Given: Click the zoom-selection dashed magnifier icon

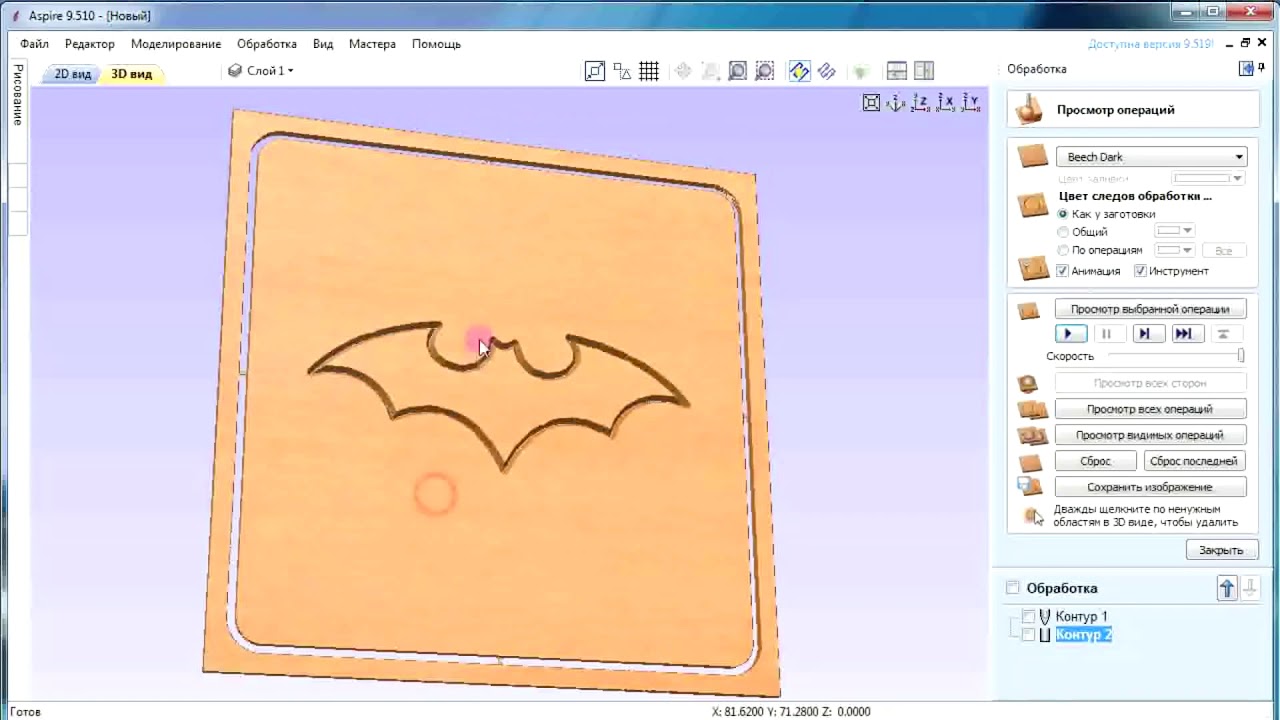Looking at the screenshot, I should pyautogui.click(x=765, y=71).
